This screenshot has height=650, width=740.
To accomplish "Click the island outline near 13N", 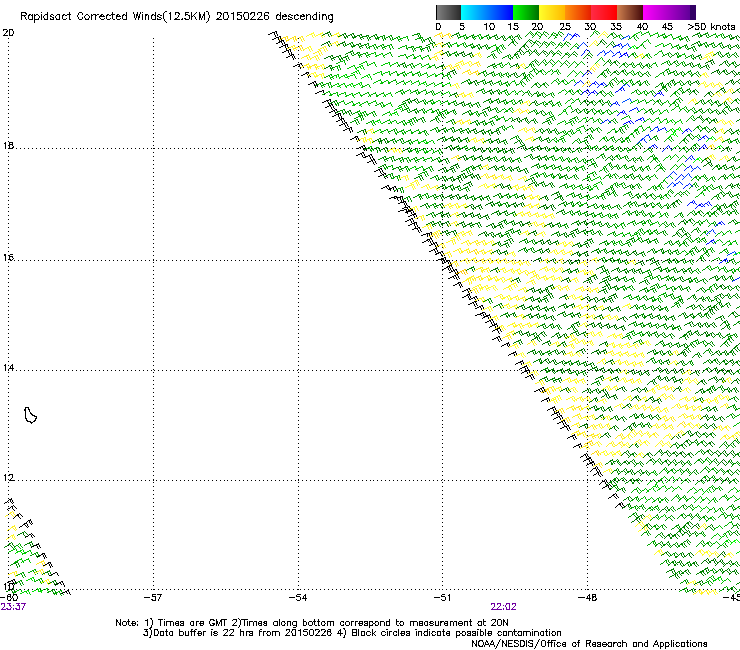I will point(30,415).
